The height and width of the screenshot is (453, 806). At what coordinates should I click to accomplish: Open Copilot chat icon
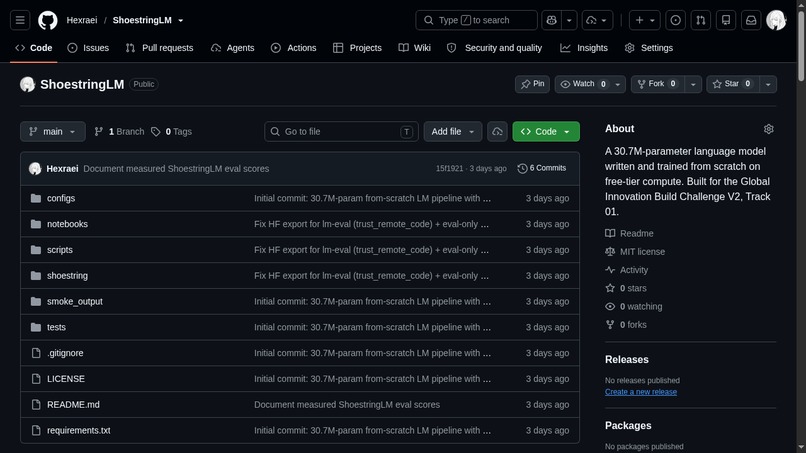pyautogui.click(x=552, y=20)
